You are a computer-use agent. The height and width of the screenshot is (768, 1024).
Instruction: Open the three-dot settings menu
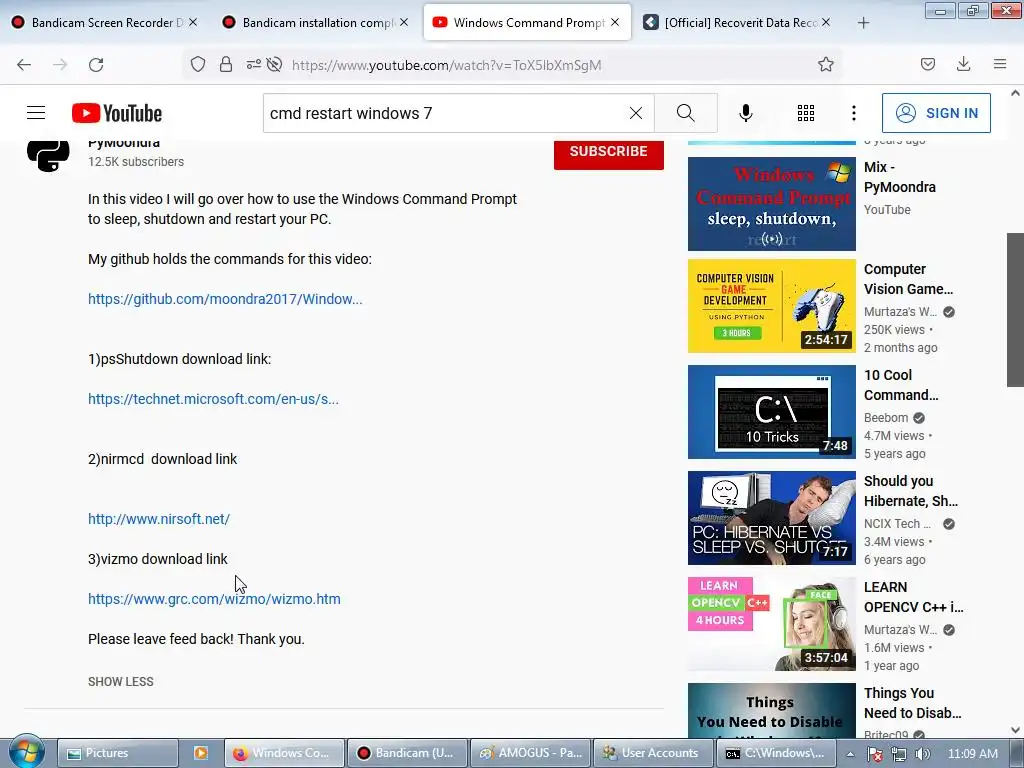[x=854, y=113]
